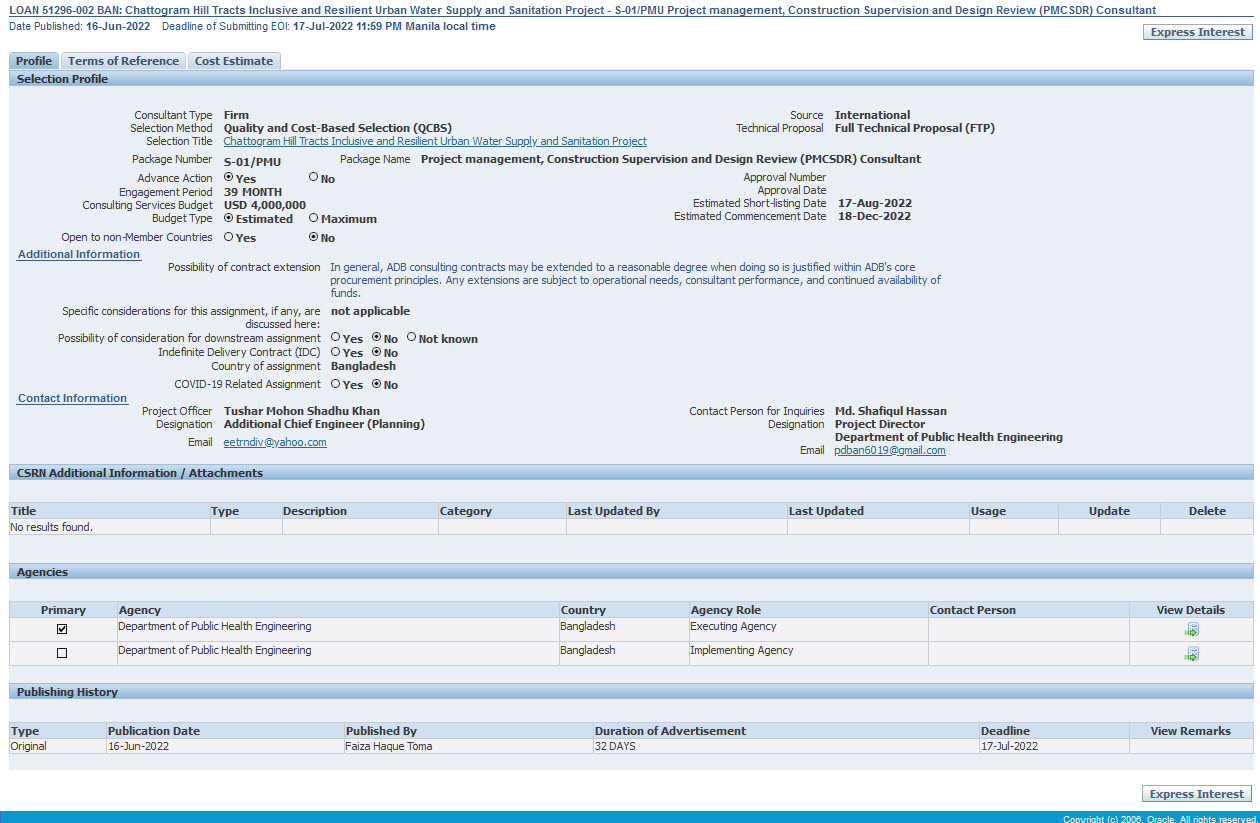
Task: Choose Not known for downstream assignment
Action: (411, 338)
